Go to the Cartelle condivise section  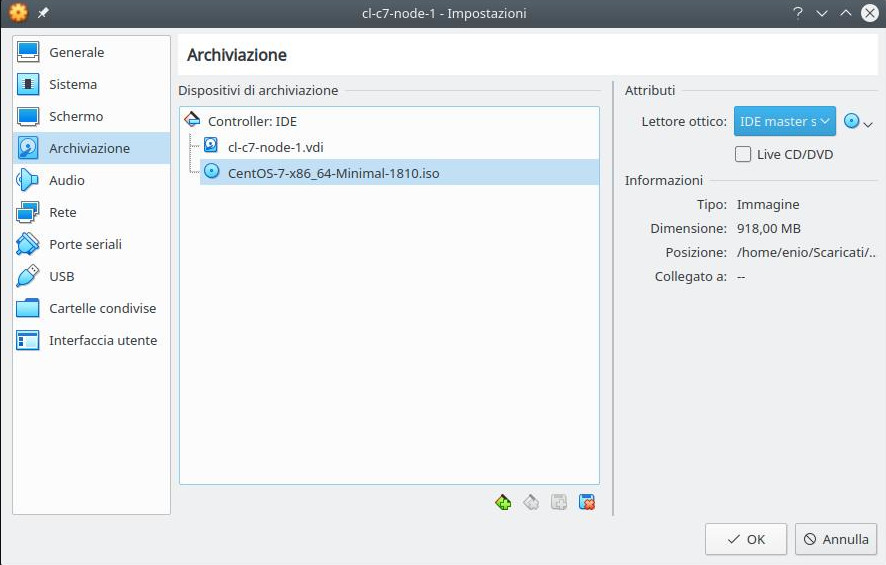(x=102, y=308)
